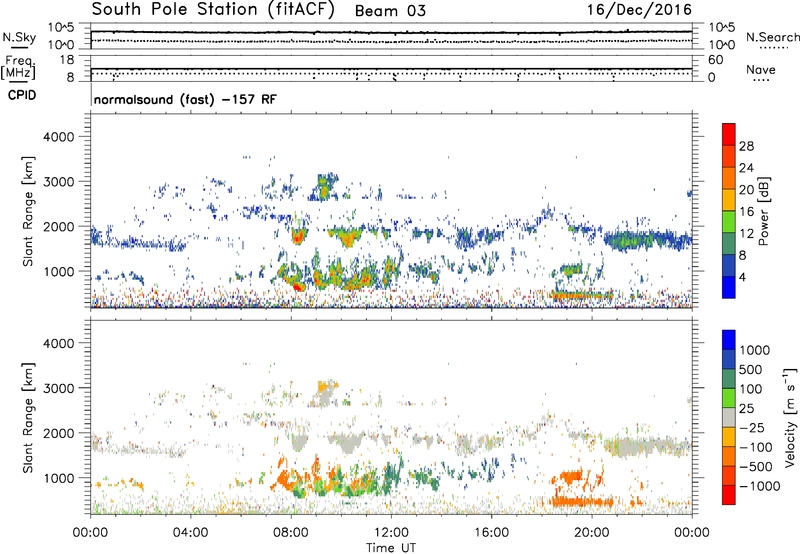800x554 pixels.
Task: Click the power panel 'Slant Range [km]' label
Action: 28,211
